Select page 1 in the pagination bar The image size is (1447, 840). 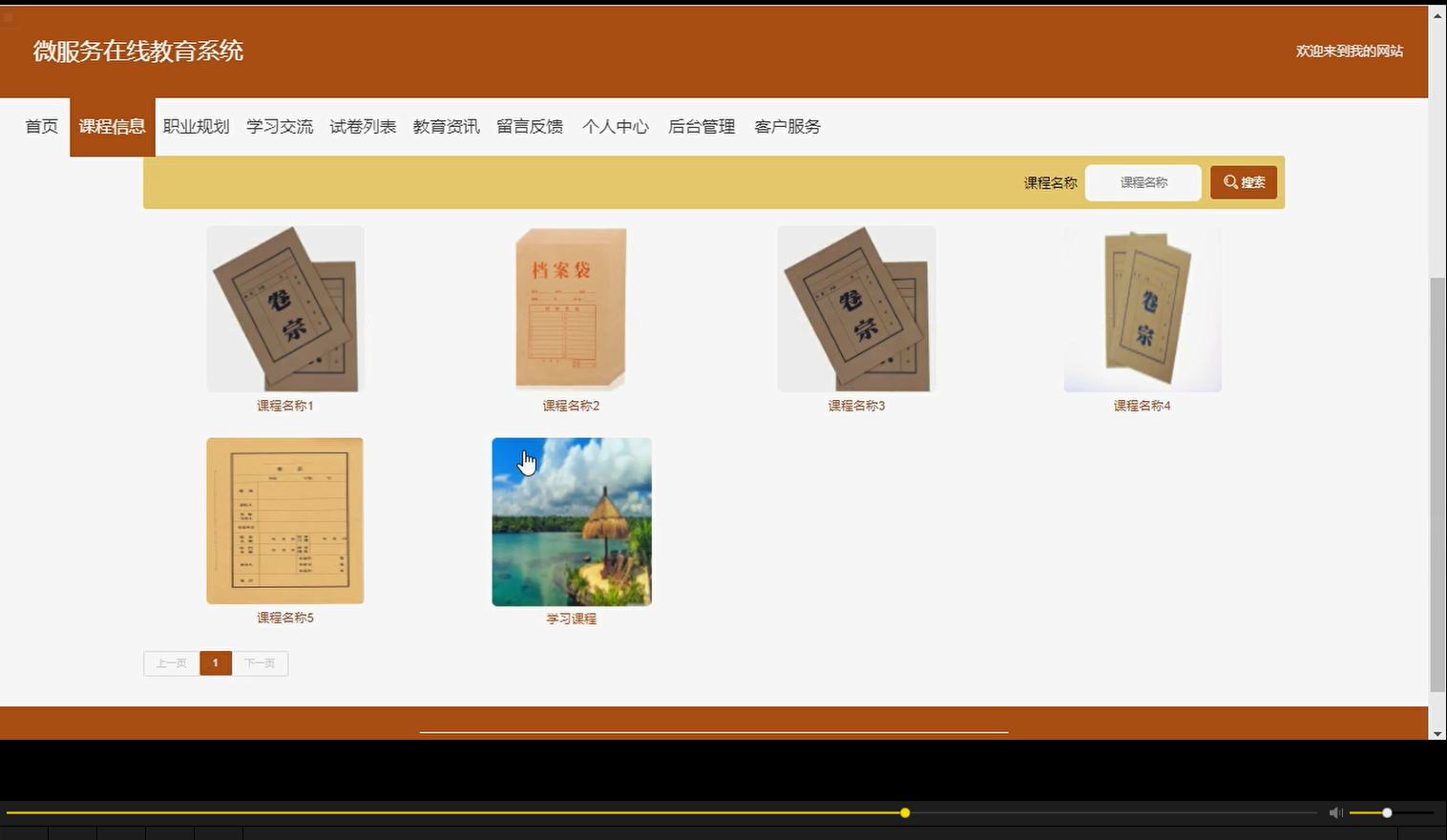pos(215,662)
